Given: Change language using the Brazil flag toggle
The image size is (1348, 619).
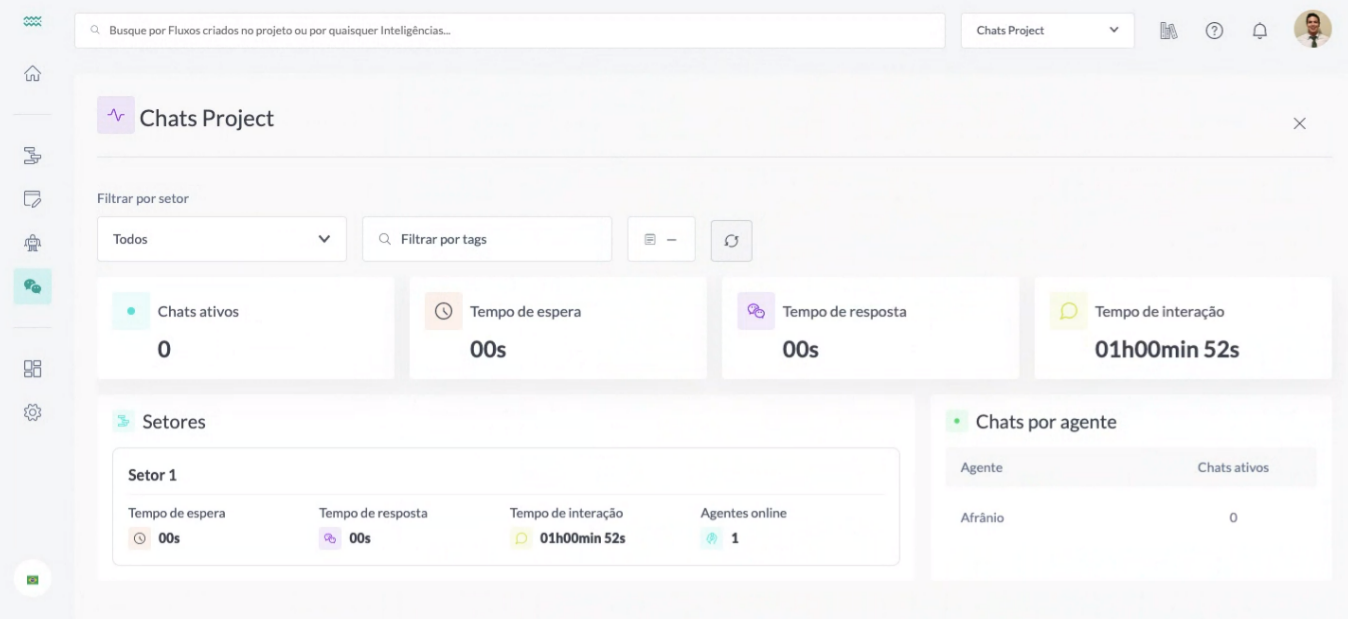Looking at the screenshot, I should [33, 578].
